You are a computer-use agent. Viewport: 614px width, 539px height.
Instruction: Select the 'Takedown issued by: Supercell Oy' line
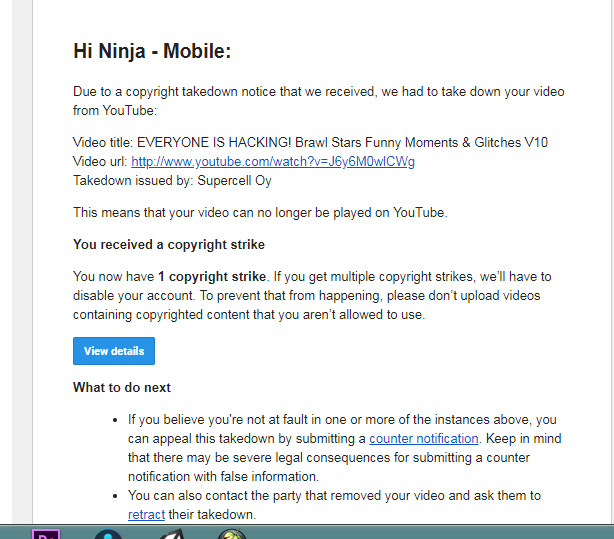172,181
